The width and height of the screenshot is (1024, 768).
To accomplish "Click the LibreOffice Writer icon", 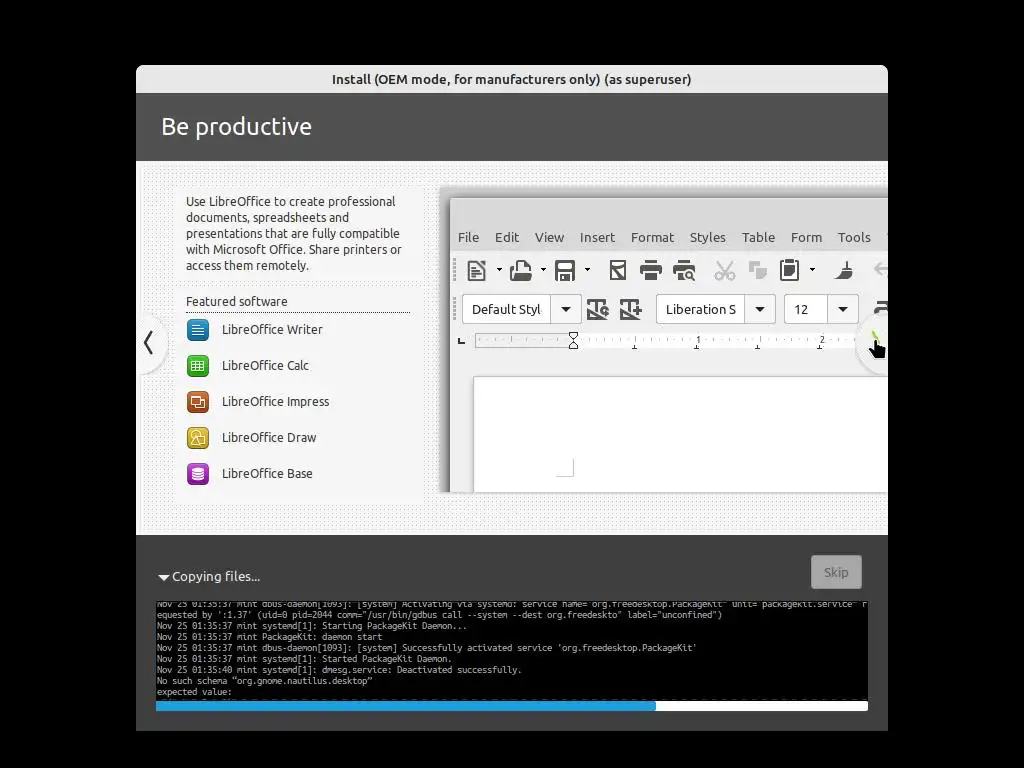I will pyautogui.click(x=198, y=330).
